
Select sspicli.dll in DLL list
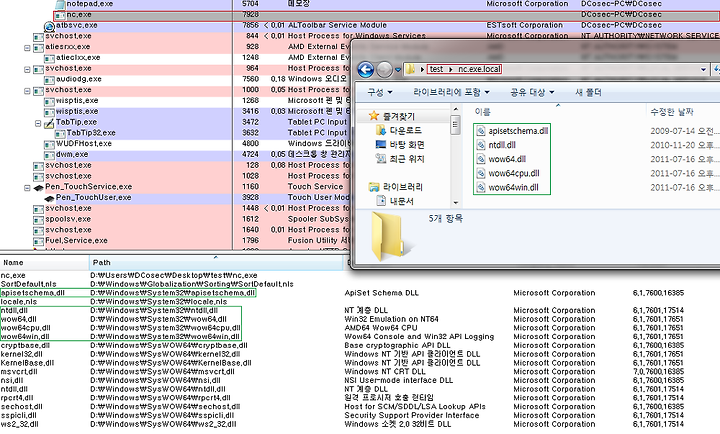pos(19,415)
